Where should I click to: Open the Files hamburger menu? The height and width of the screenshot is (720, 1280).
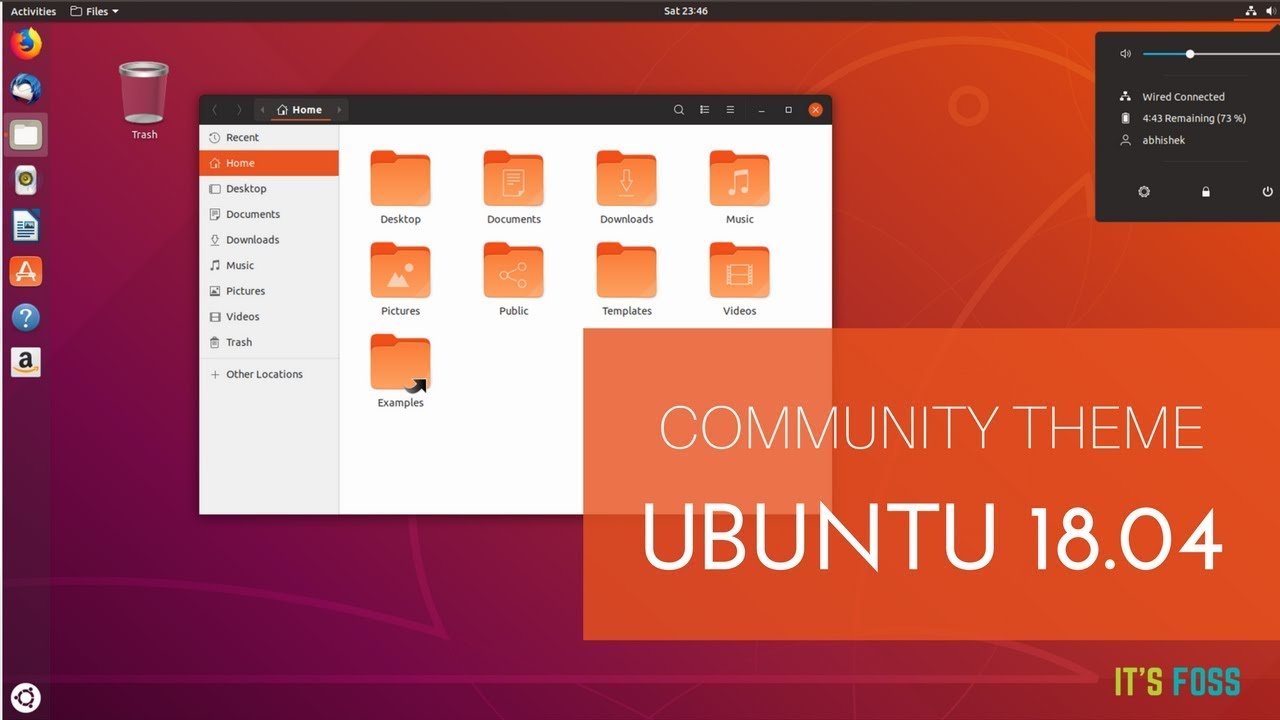(x=730, y=109)
